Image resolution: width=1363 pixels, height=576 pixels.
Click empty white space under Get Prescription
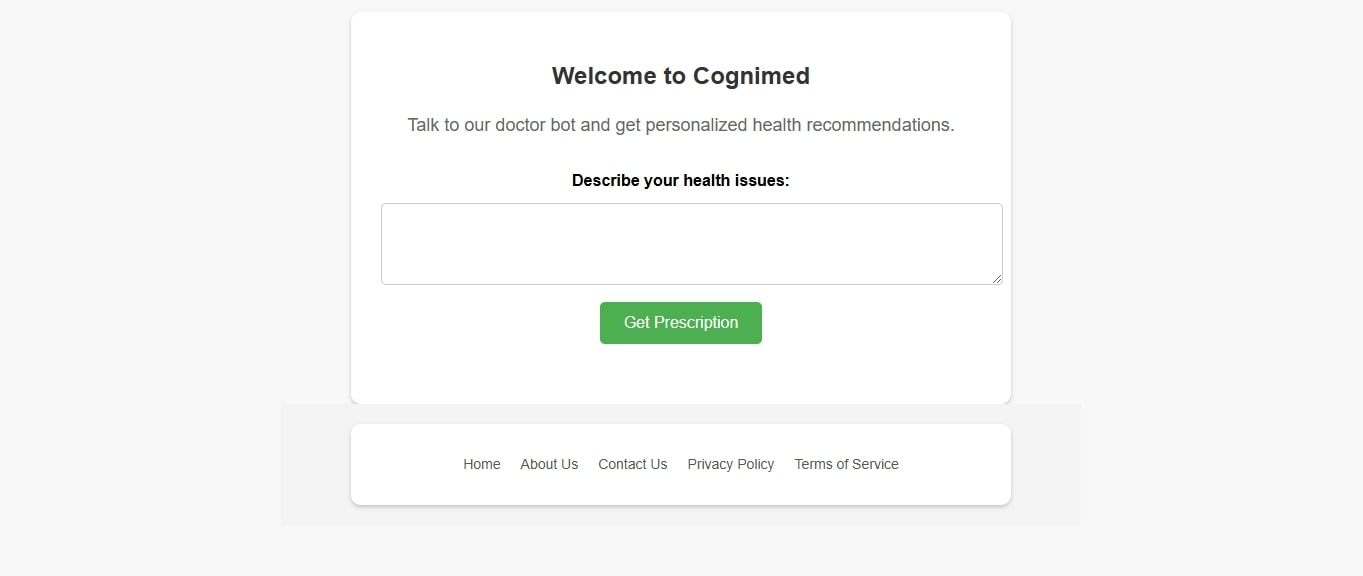tap(681, 375)
